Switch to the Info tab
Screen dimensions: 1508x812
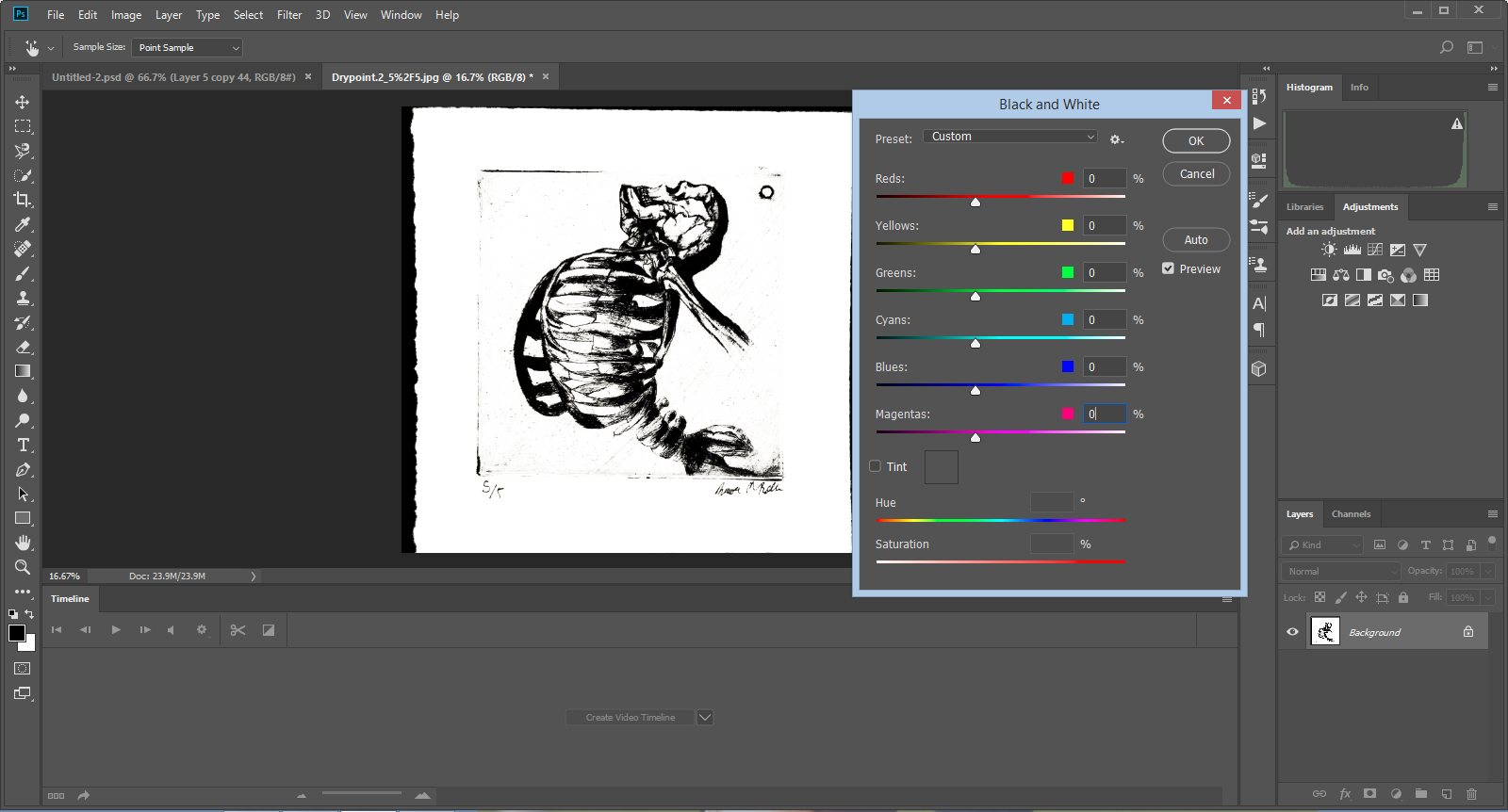pos(1359,88)
